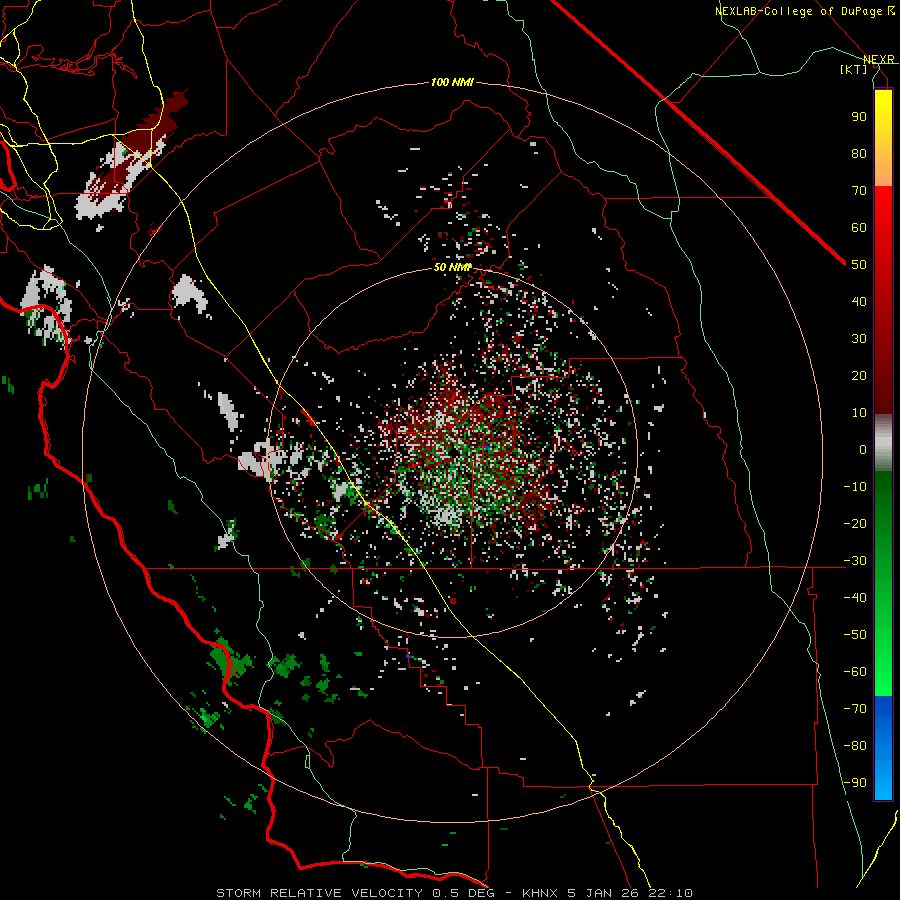Click the -50 value on velocity scale
Image resolution: width=900 pixels, height=900 pixels.
(x=855, y=635)
